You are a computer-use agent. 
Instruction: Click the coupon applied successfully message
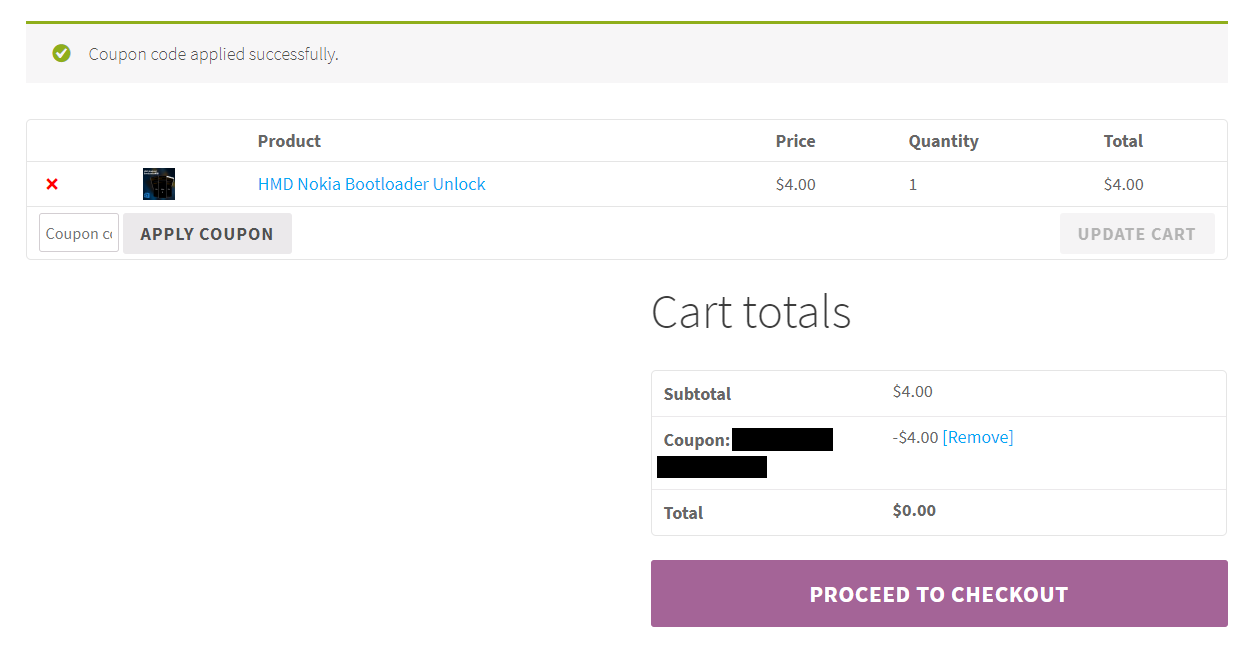[x=214, y=54]
